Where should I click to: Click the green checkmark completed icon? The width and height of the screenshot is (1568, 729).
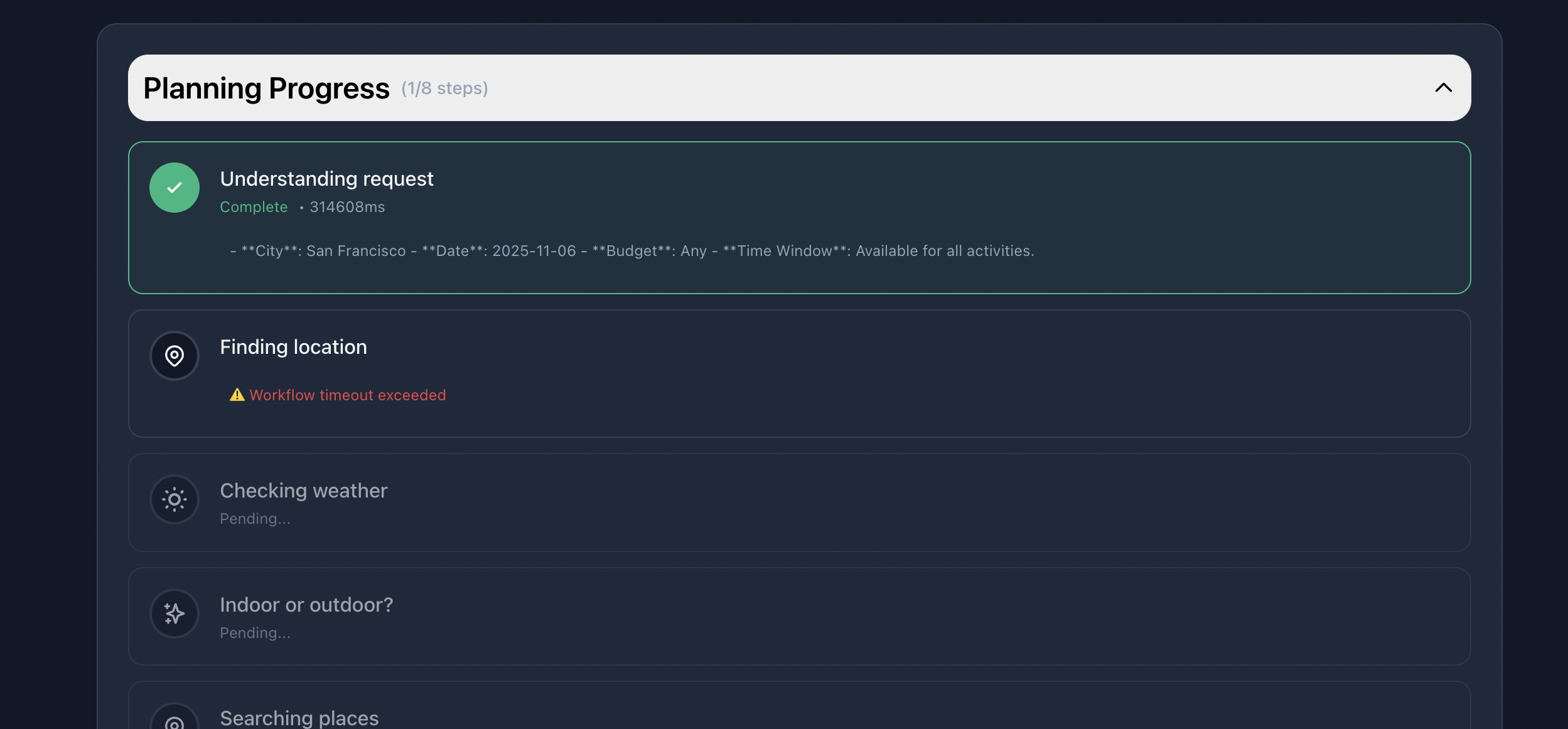[175, 188]
